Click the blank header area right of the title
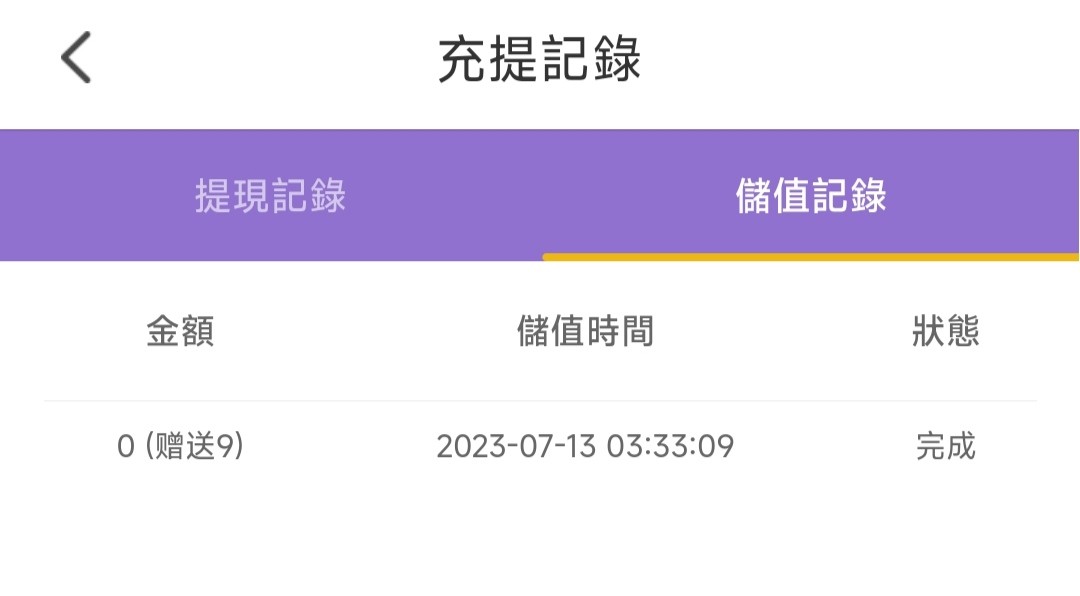 click(860, 60)
